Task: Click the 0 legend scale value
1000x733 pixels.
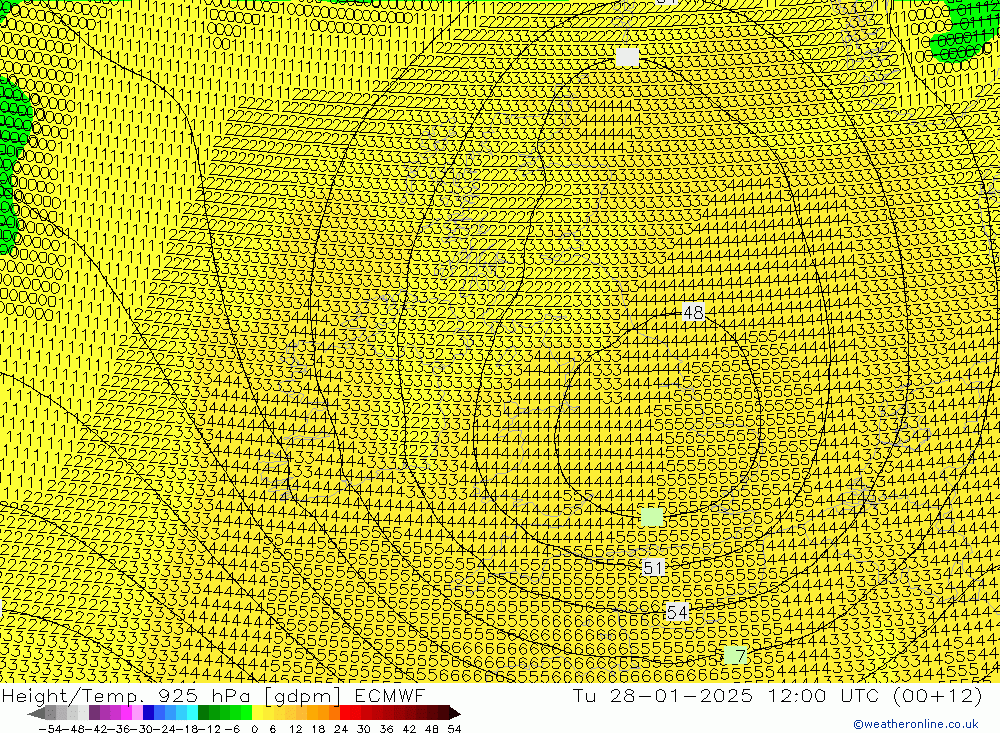Action: [x=254, y=729]
